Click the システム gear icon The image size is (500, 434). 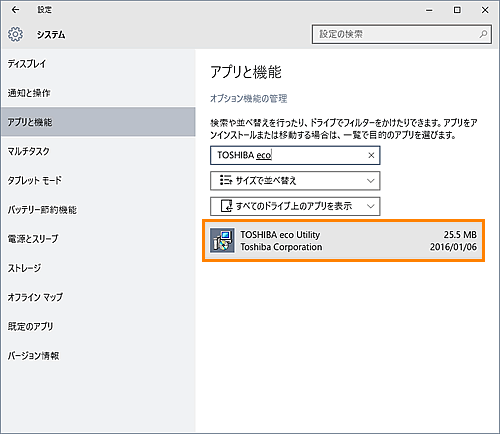[15, 34]
